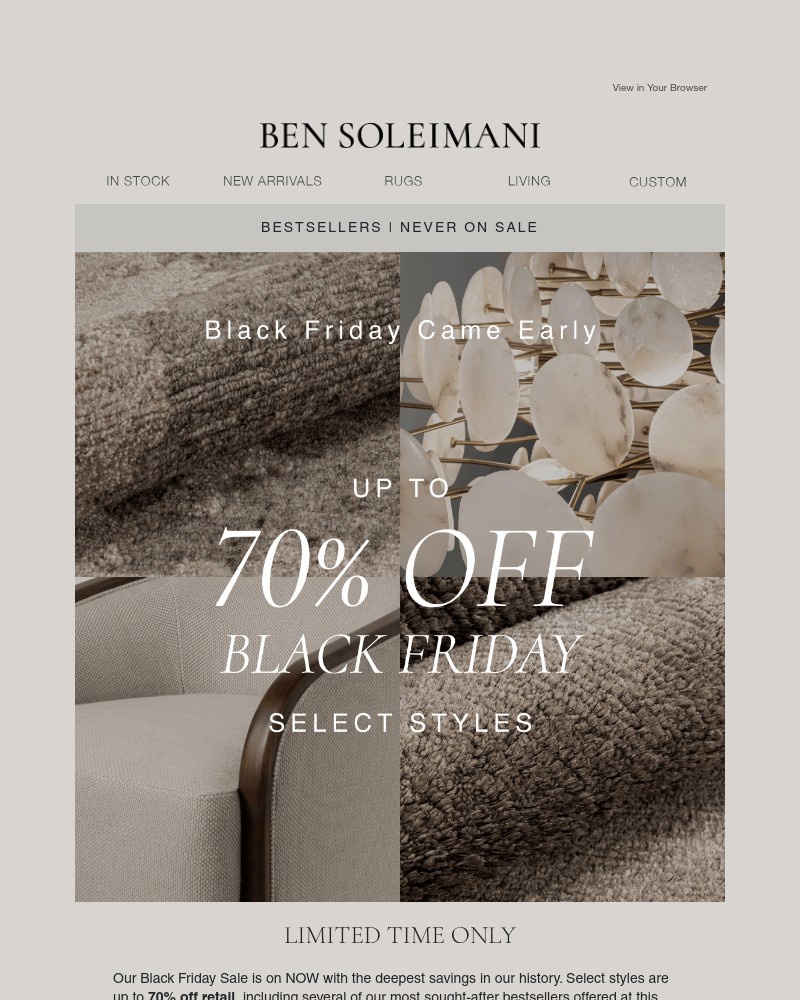Click the BESTSELLERS | NEVER ON SALE banner

(400, 227)
